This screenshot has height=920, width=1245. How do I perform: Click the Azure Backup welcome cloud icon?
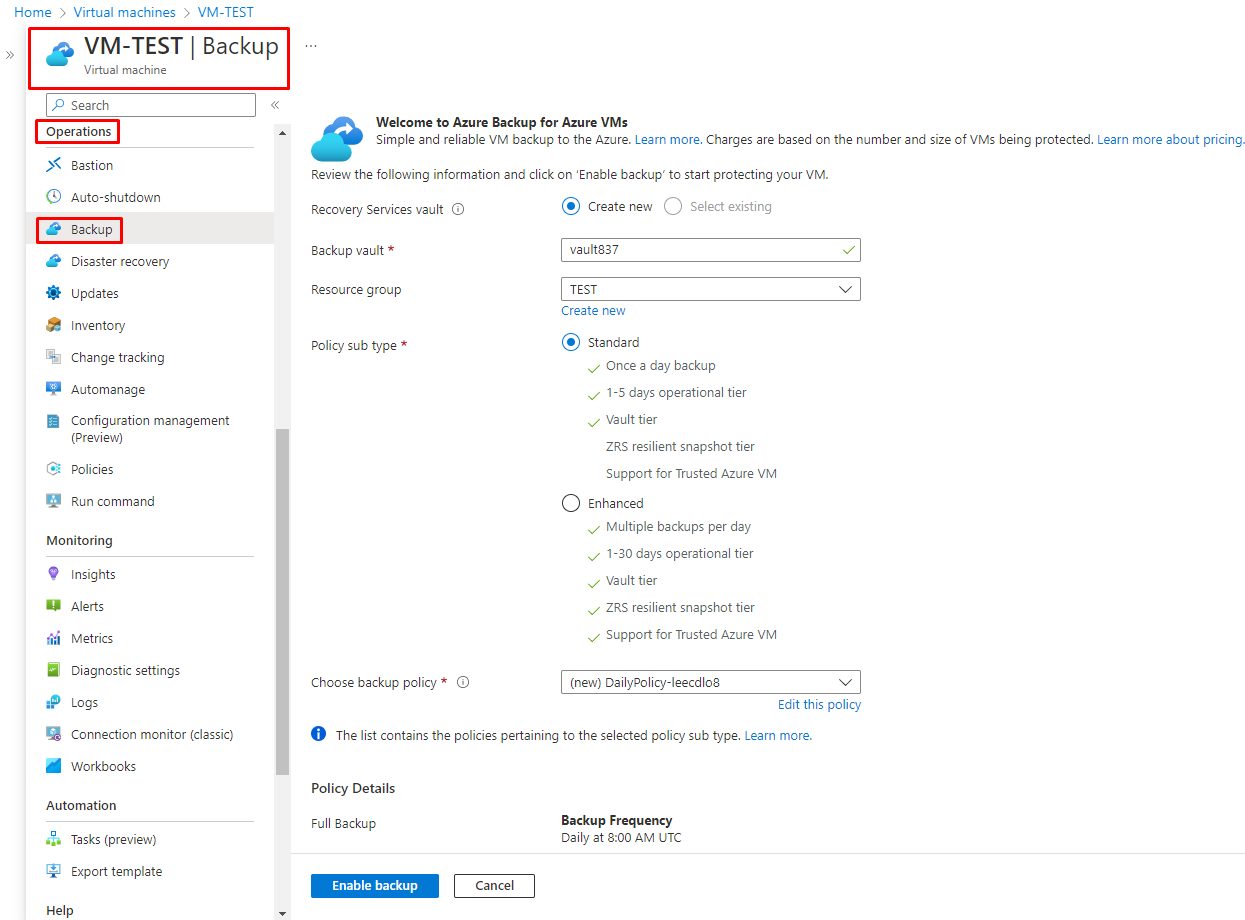[336, 138]
